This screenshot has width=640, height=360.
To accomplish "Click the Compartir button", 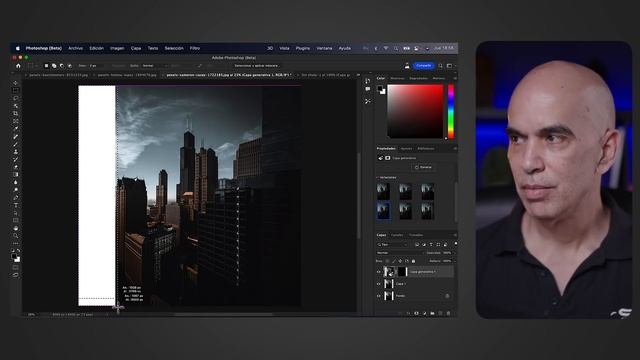I will click(x=424, y=66).
